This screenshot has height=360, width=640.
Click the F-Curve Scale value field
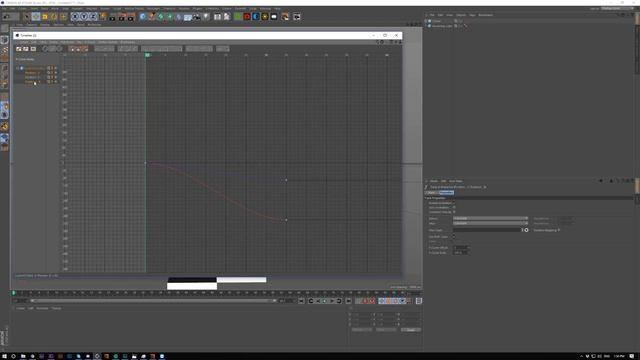(460, 253)
